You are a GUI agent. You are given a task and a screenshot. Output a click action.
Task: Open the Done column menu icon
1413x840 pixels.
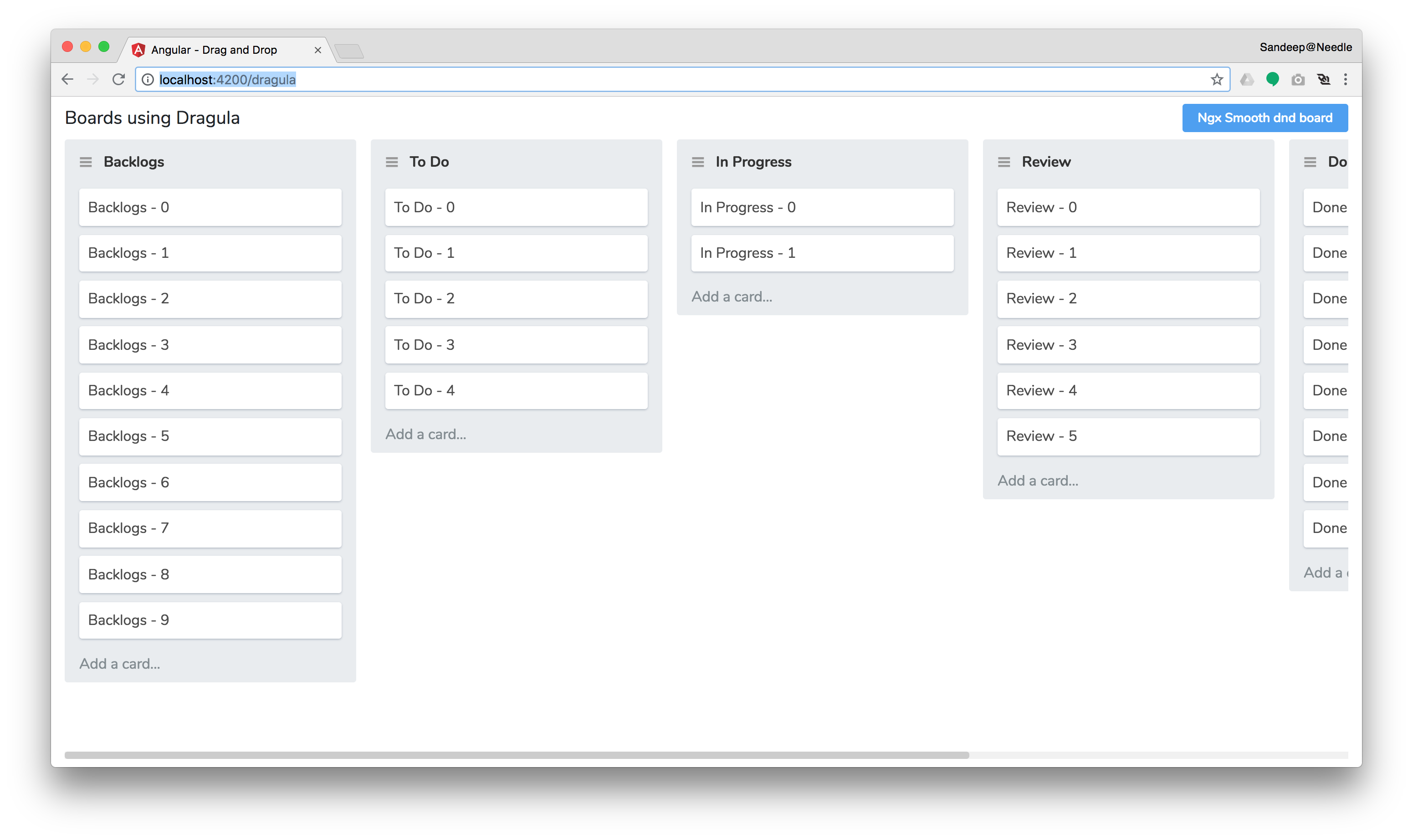[1311, 162]
